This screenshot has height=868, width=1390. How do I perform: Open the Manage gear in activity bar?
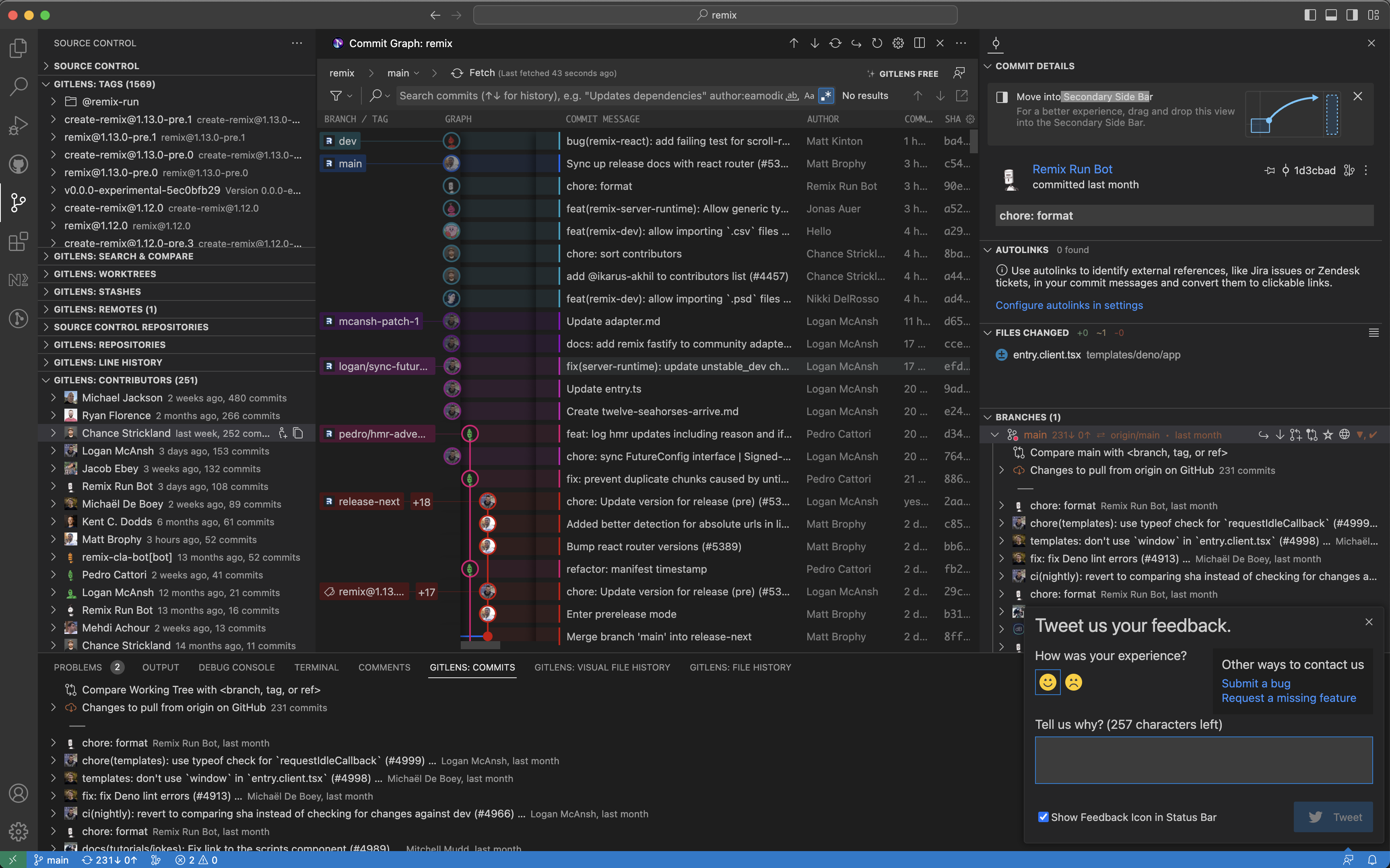coord(19,831)
